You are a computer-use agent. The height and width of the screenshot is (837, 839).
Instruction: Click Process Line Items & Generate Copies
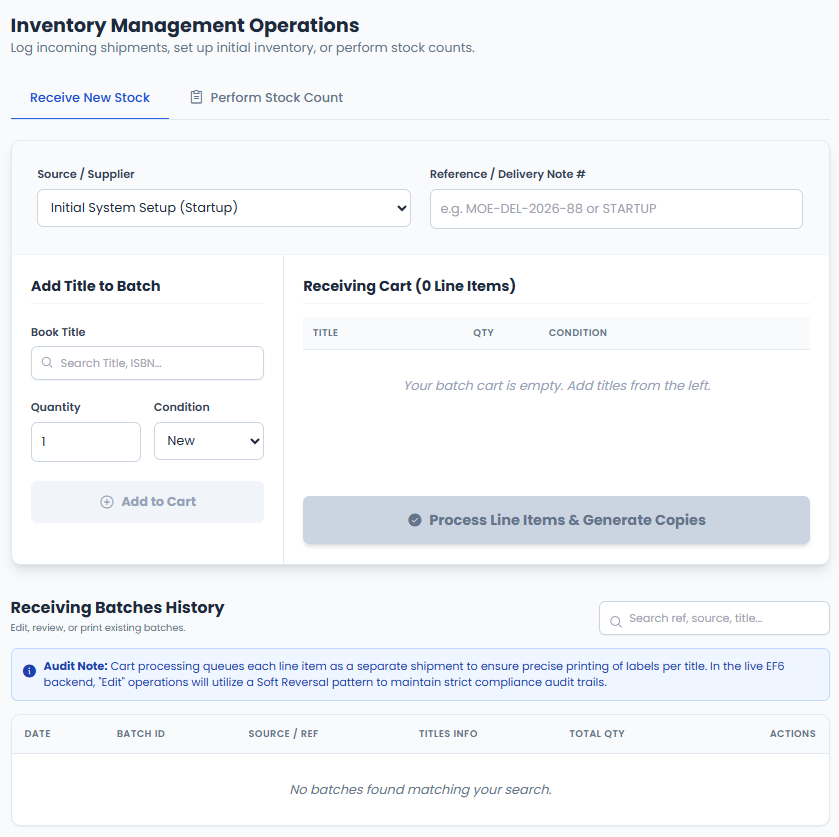click(556, 520)
